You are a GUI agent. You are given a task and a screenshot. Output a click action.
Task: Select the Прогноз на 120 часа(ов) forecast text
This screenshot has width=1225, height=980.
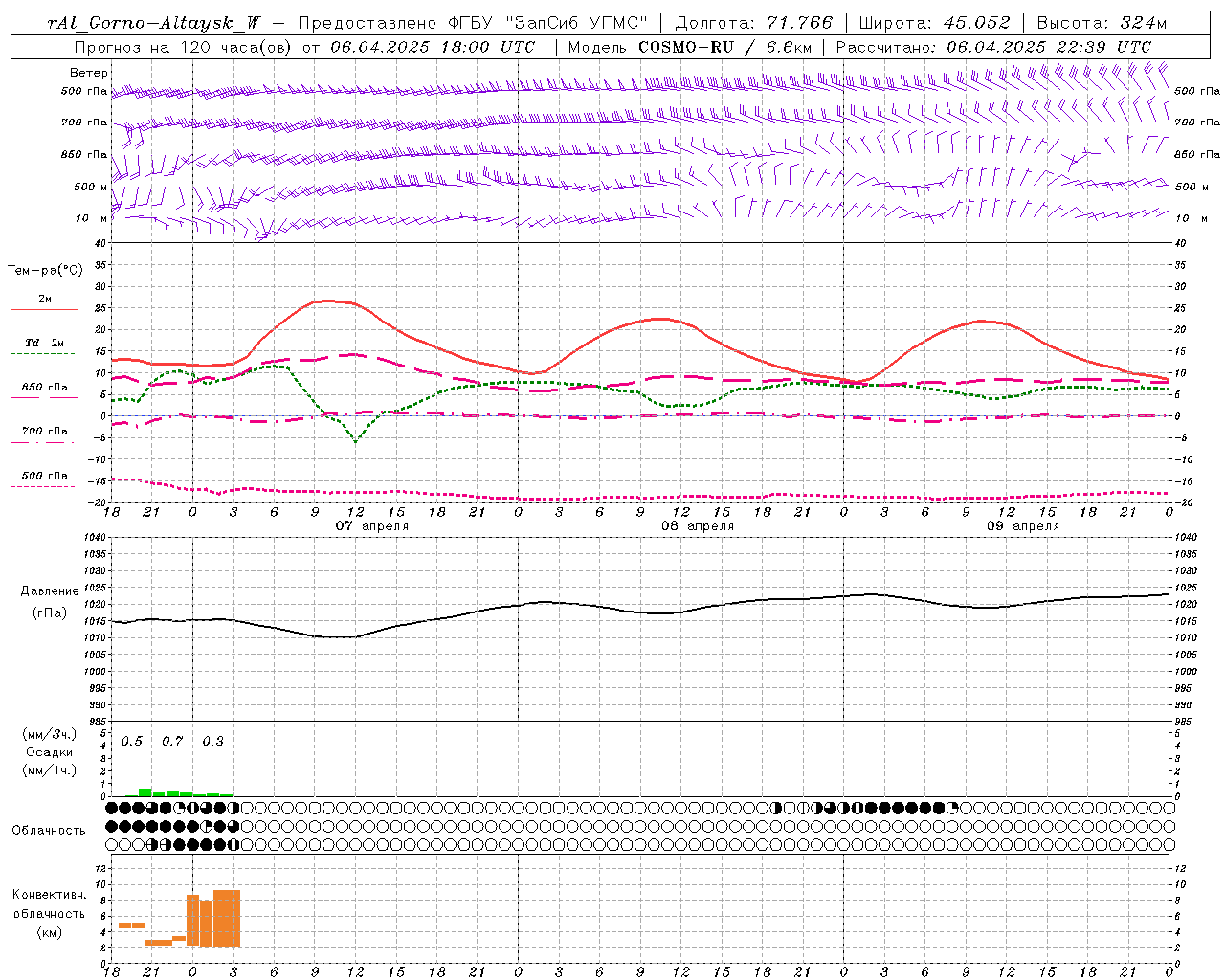coord(185,46)
